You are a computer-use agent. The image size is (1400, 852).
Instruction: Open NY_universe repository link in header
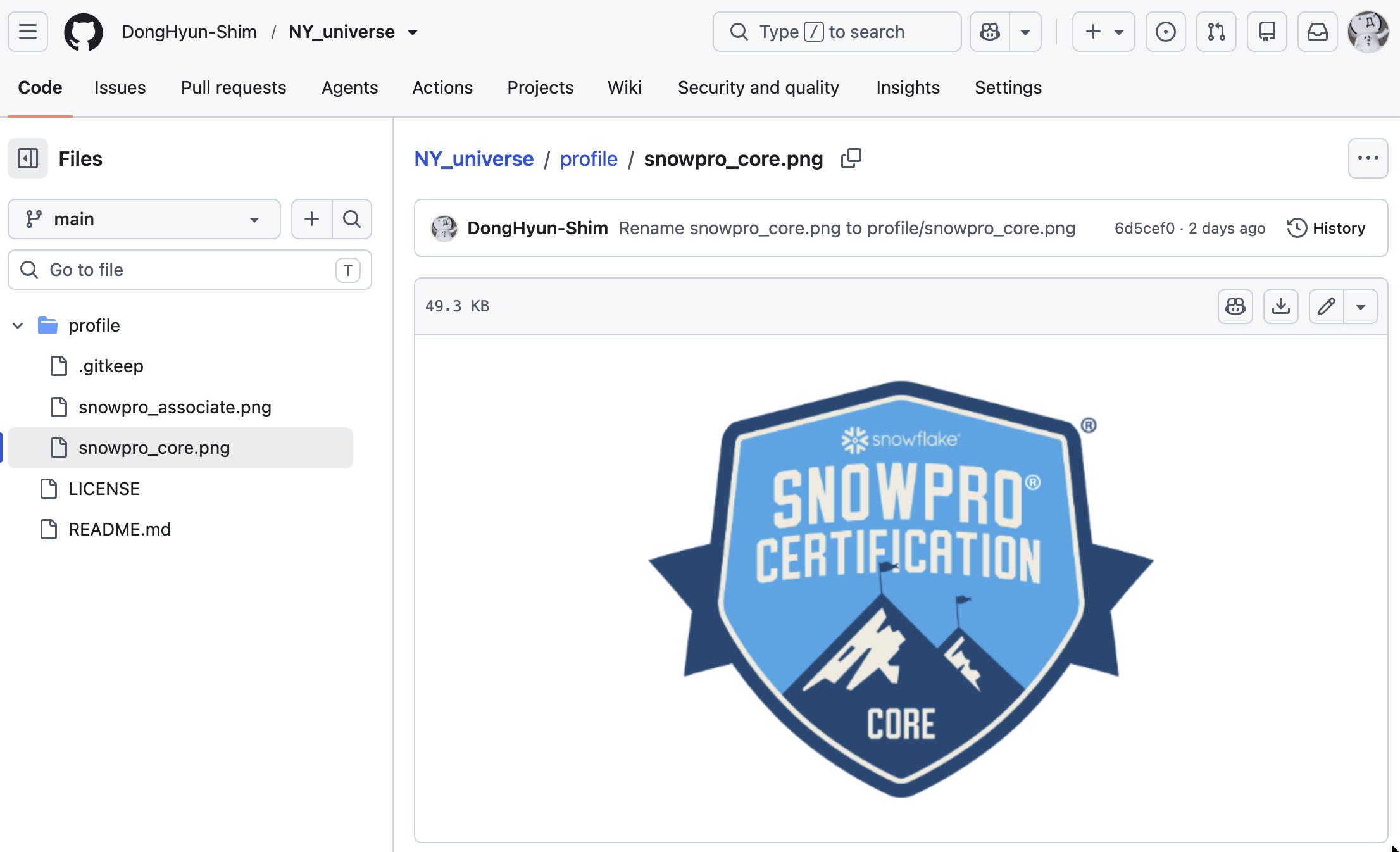(x=342, y=32)
